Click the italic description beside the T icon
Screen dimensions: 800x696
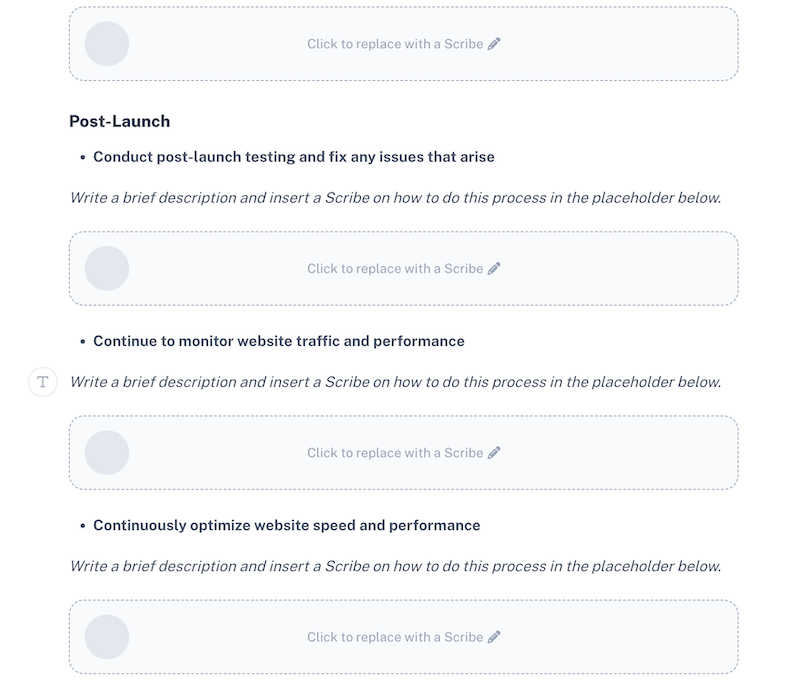(396, 382)
